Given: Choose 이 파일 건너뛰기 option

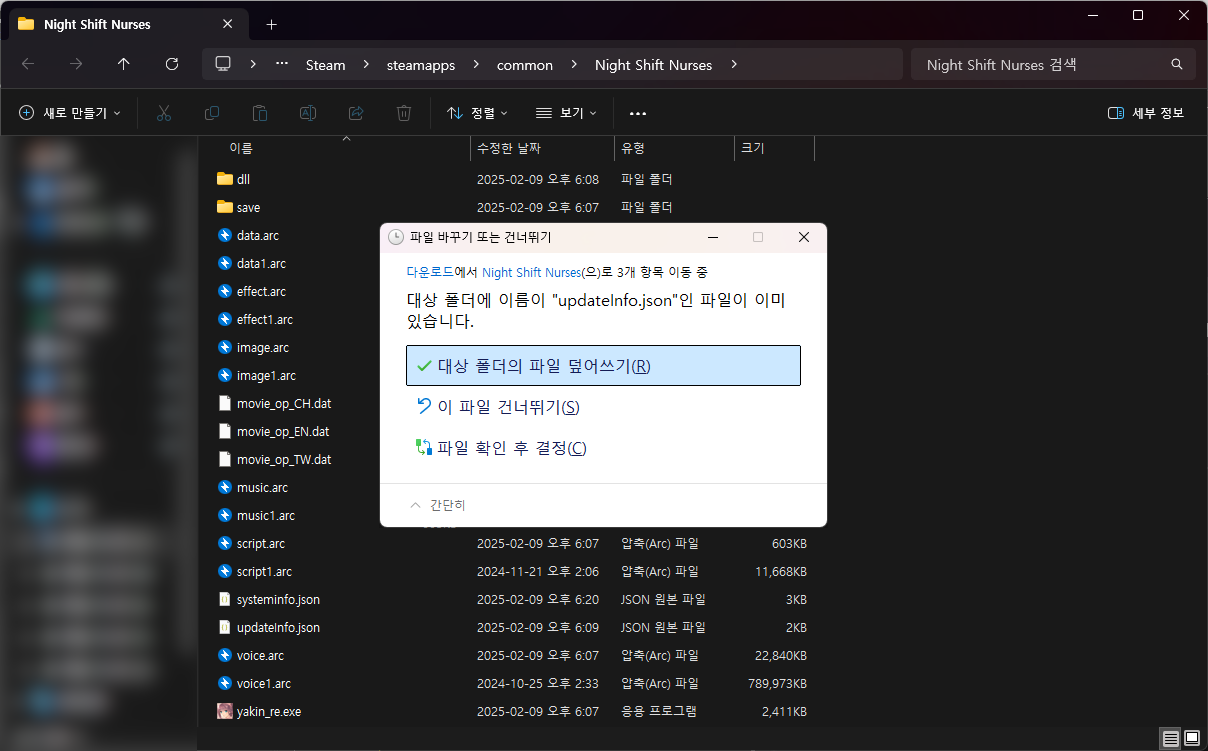Looking at the screenshot, I should (603, 407).
